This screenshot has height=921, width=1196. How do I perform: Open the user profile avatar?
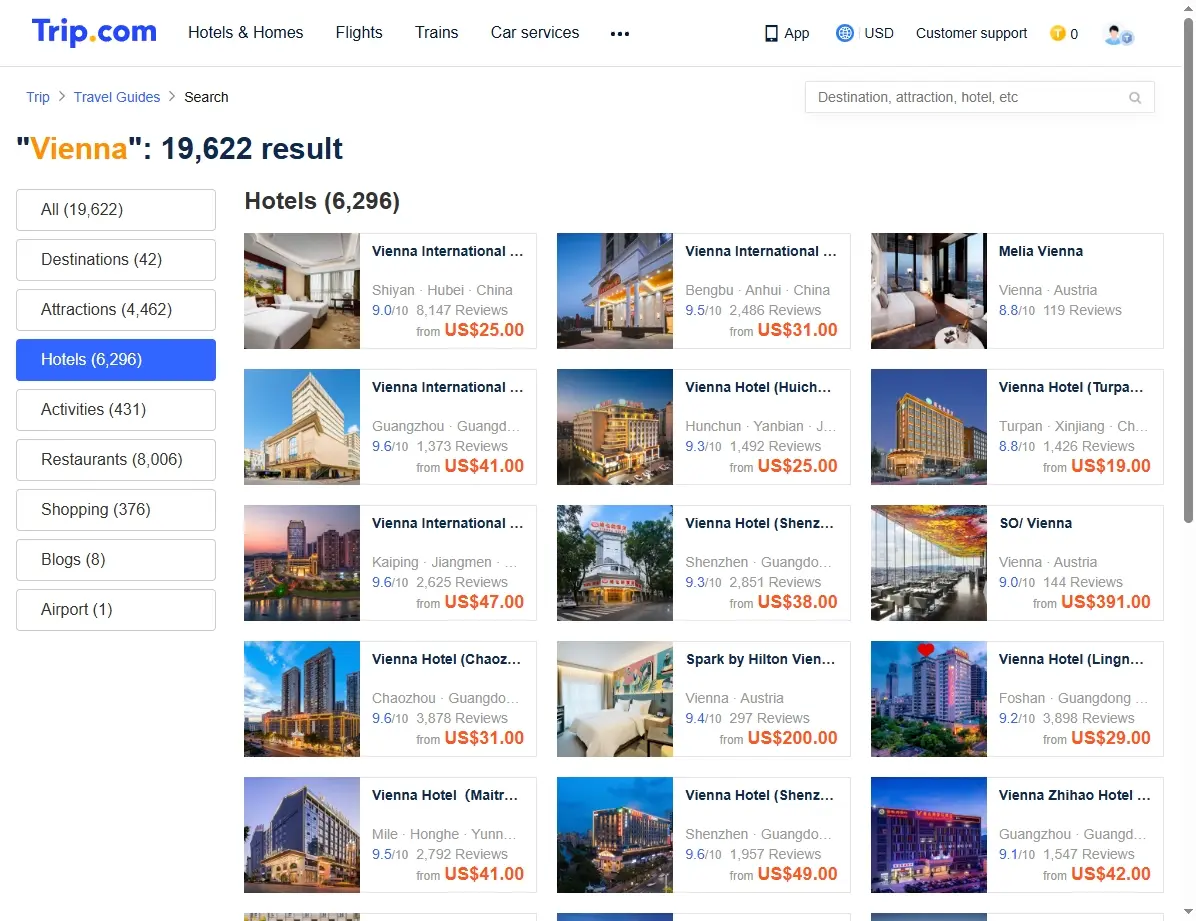pos(1118,34)
